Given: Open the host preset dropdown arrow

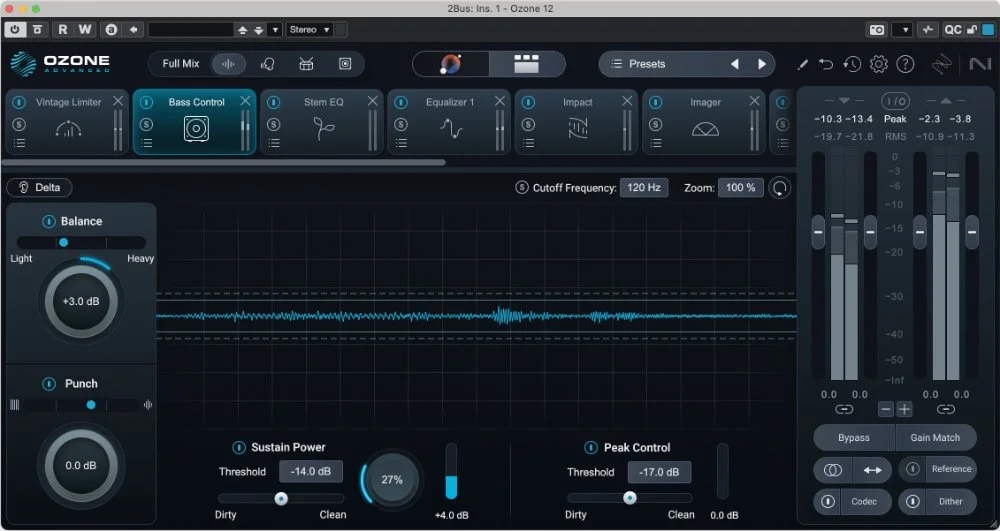Looking at the screenshot, I should coord(275,30).
